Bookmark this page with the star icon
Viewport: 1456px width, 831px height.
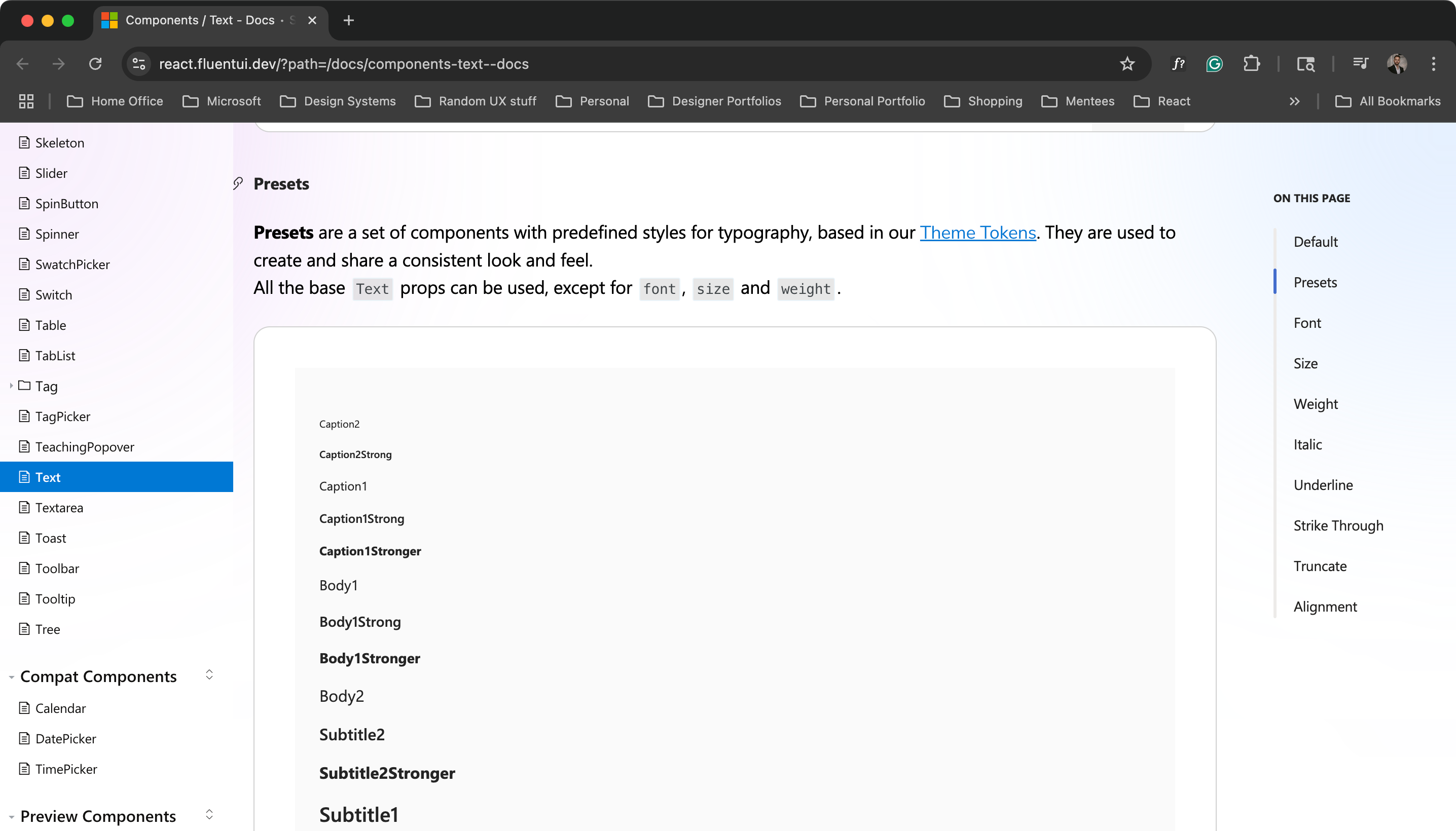[x=1126, y=64]
